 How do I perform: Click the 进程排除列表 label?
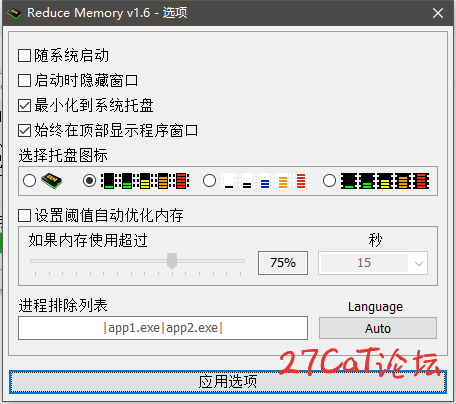[63, 305]
